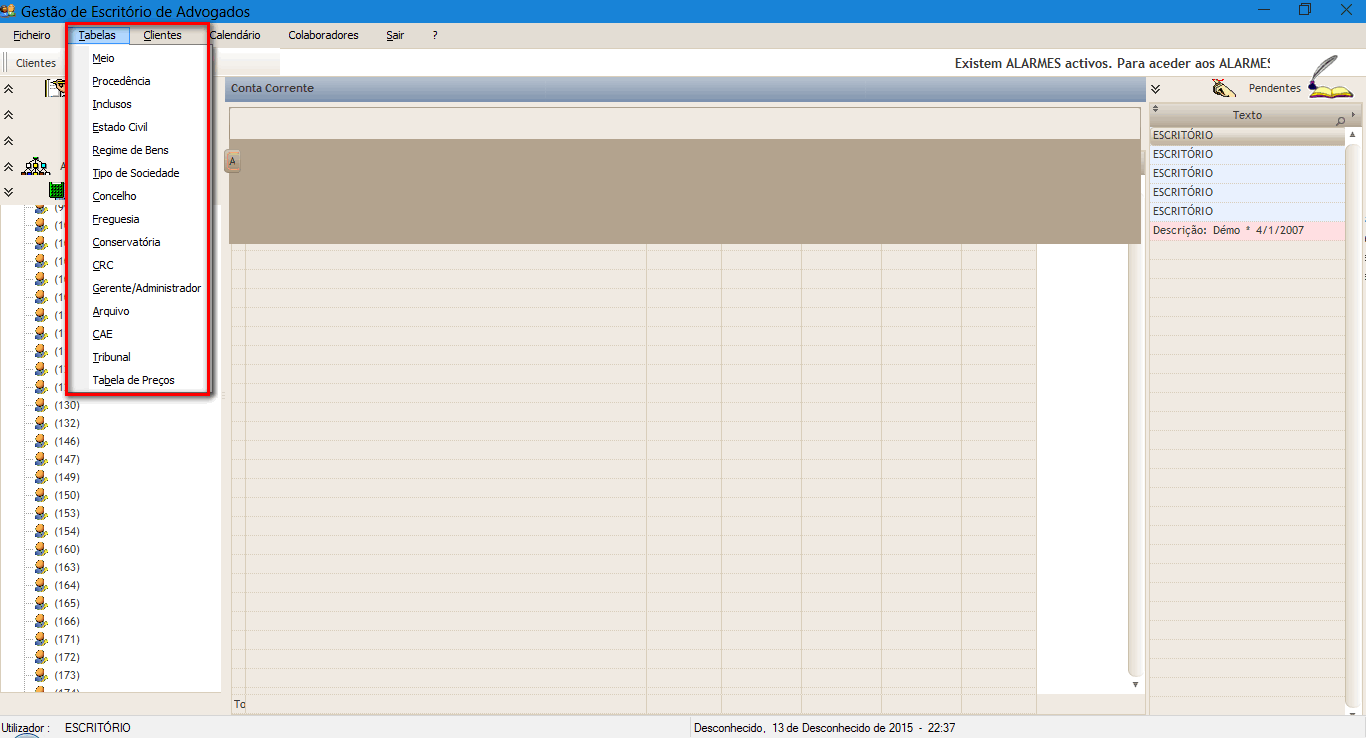This screenshot has width=1366, height=738.
Task: Toggle the sort arrows in Texto header
Action: [1156, 109]
